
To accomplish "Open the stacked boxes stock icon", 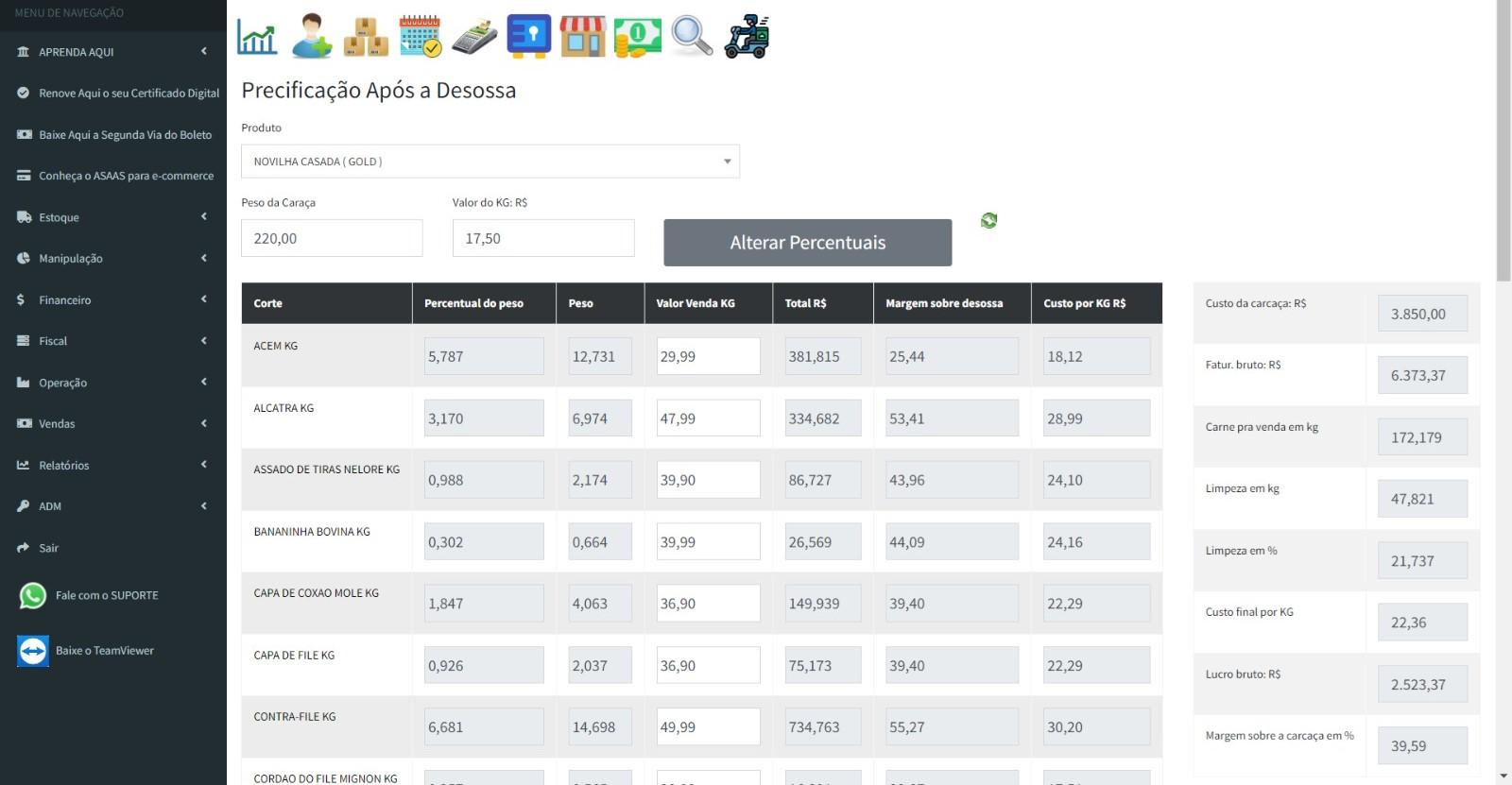I will coord(366,37).
